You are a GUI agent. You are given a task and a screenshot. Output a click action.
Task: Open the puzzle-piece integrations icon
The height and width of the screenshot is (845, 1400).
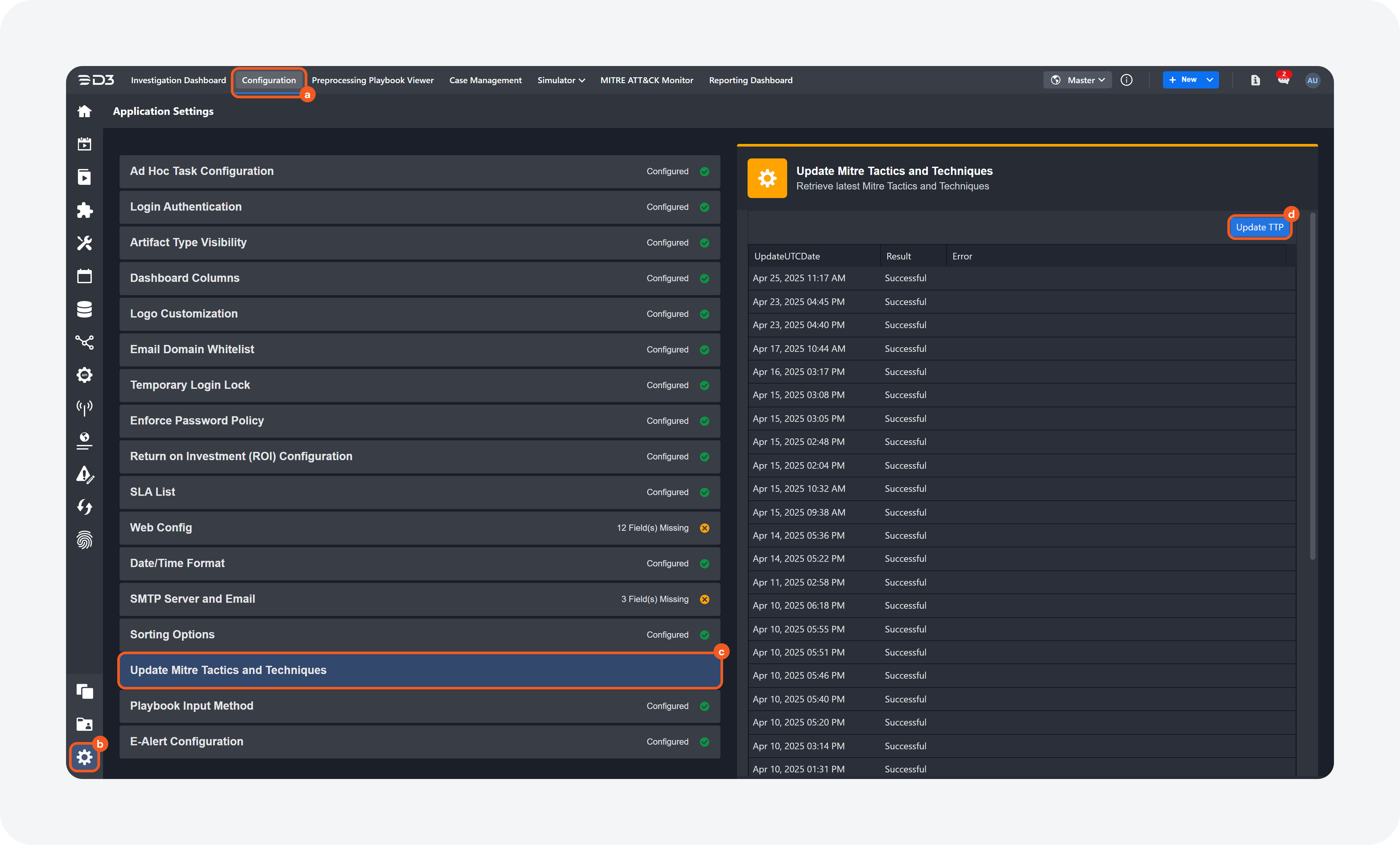point(84,210)
